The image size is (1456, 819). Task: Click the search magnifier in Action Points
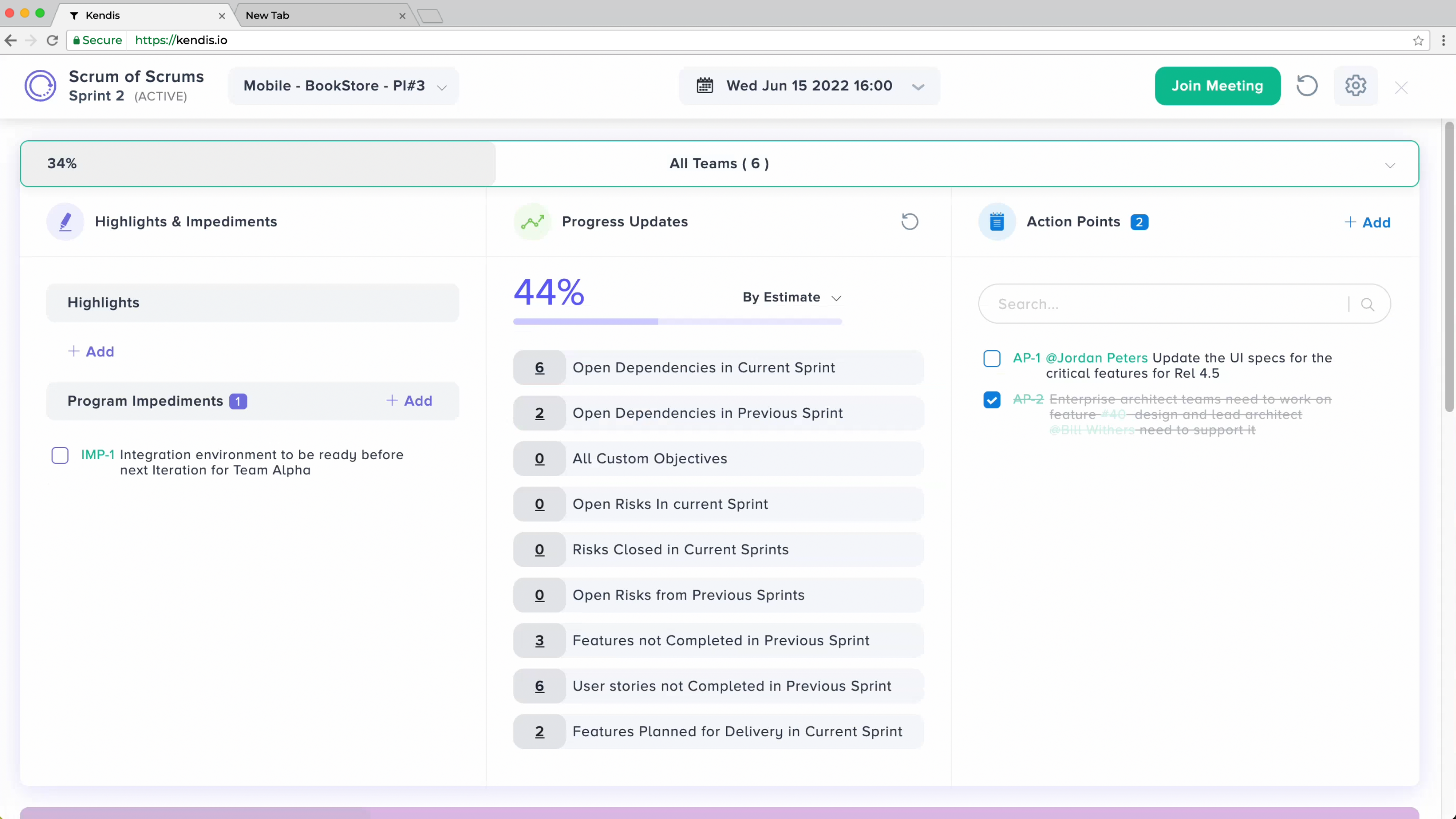pos(1367,304)
